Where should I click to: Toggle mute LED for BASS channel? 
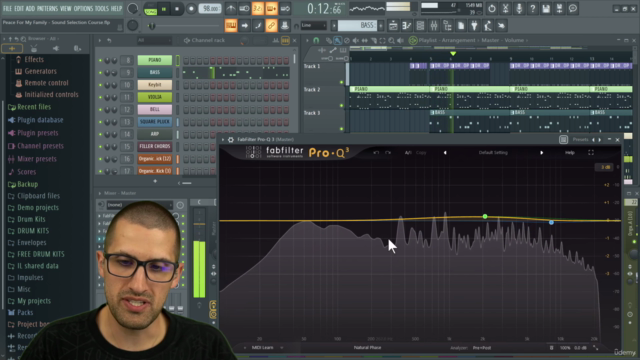click(x=100, y=73)
